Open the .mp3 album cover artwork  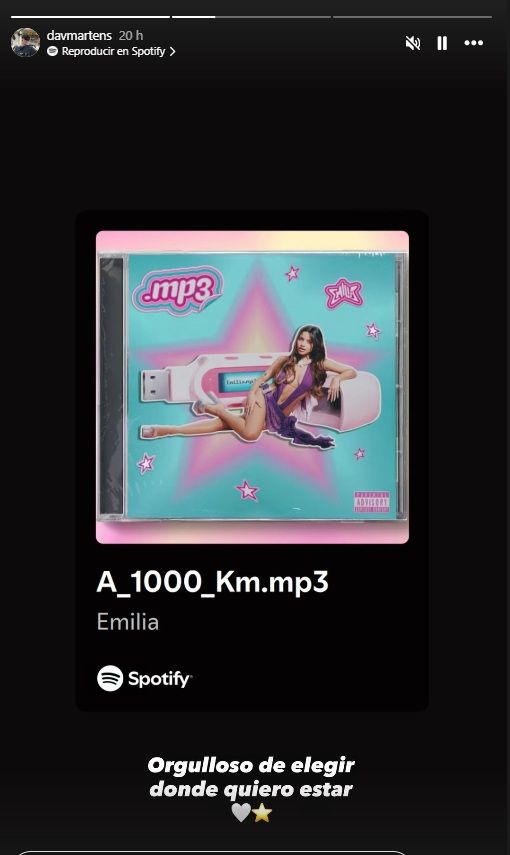(253, 387)
